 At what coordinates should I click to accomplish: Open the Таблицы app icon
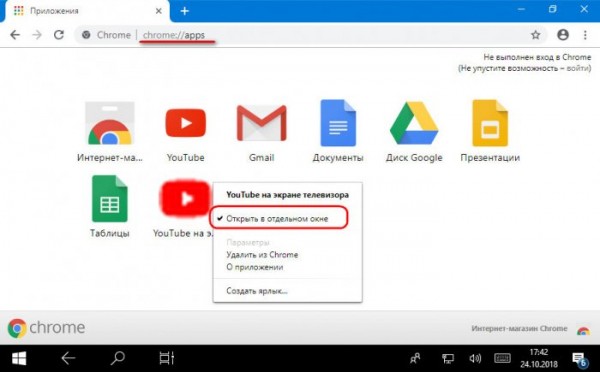[x=109, y=199]
